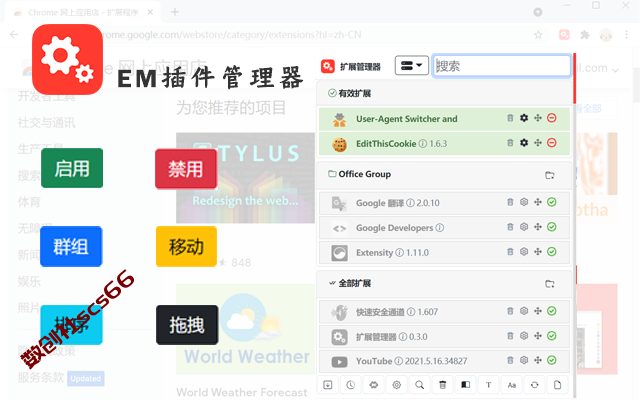Image resolution: width=640 pixels, height=400 pixels.
Task: Open the gear settings icon in bottom toolbar
Action: coord(397,384)
